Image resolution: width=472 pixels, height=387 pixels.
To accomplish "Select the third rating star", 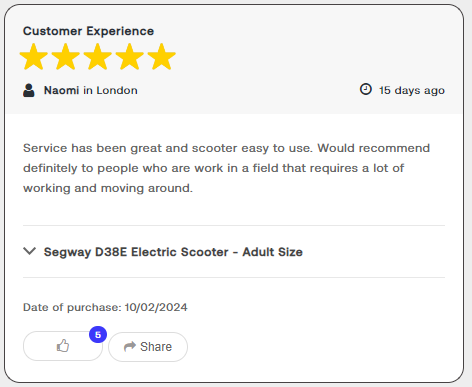I will 98,57.
